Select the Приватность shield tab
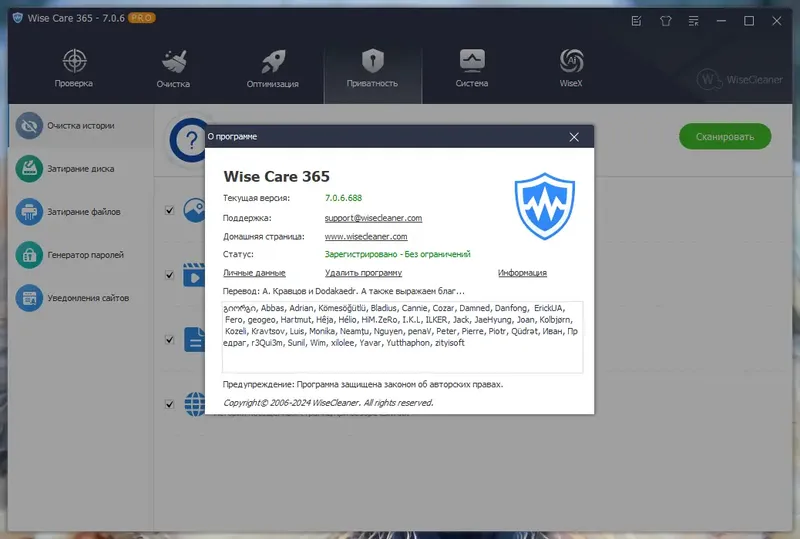 (372, 69)
